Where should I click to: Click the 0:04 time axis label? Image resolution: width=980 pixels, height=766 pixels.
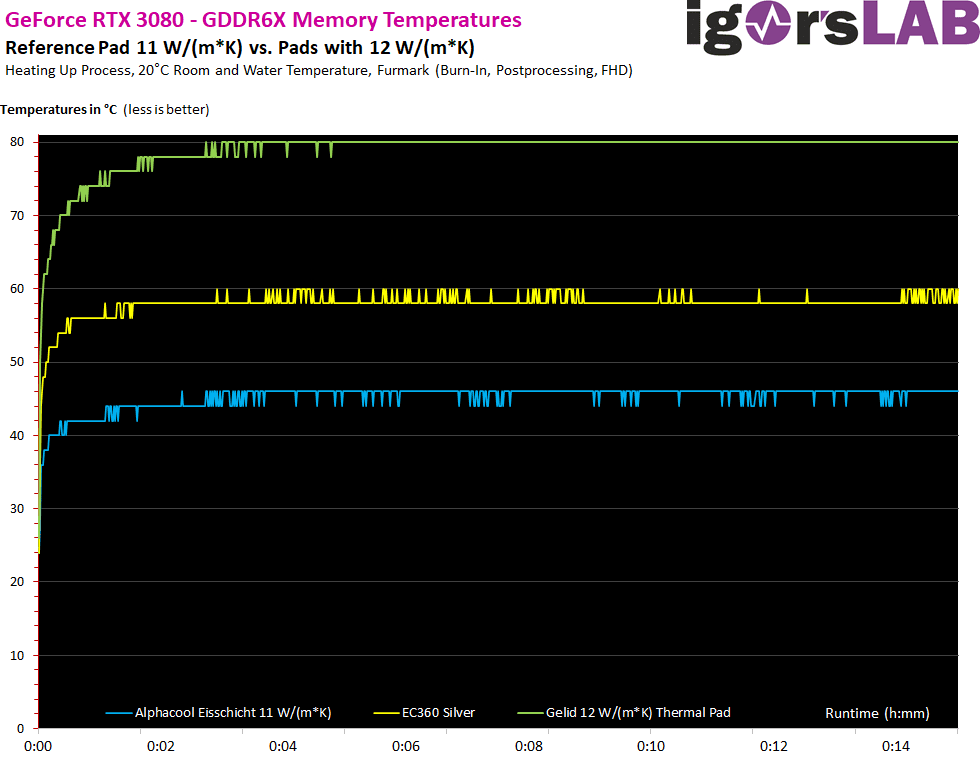pos(282,746)
